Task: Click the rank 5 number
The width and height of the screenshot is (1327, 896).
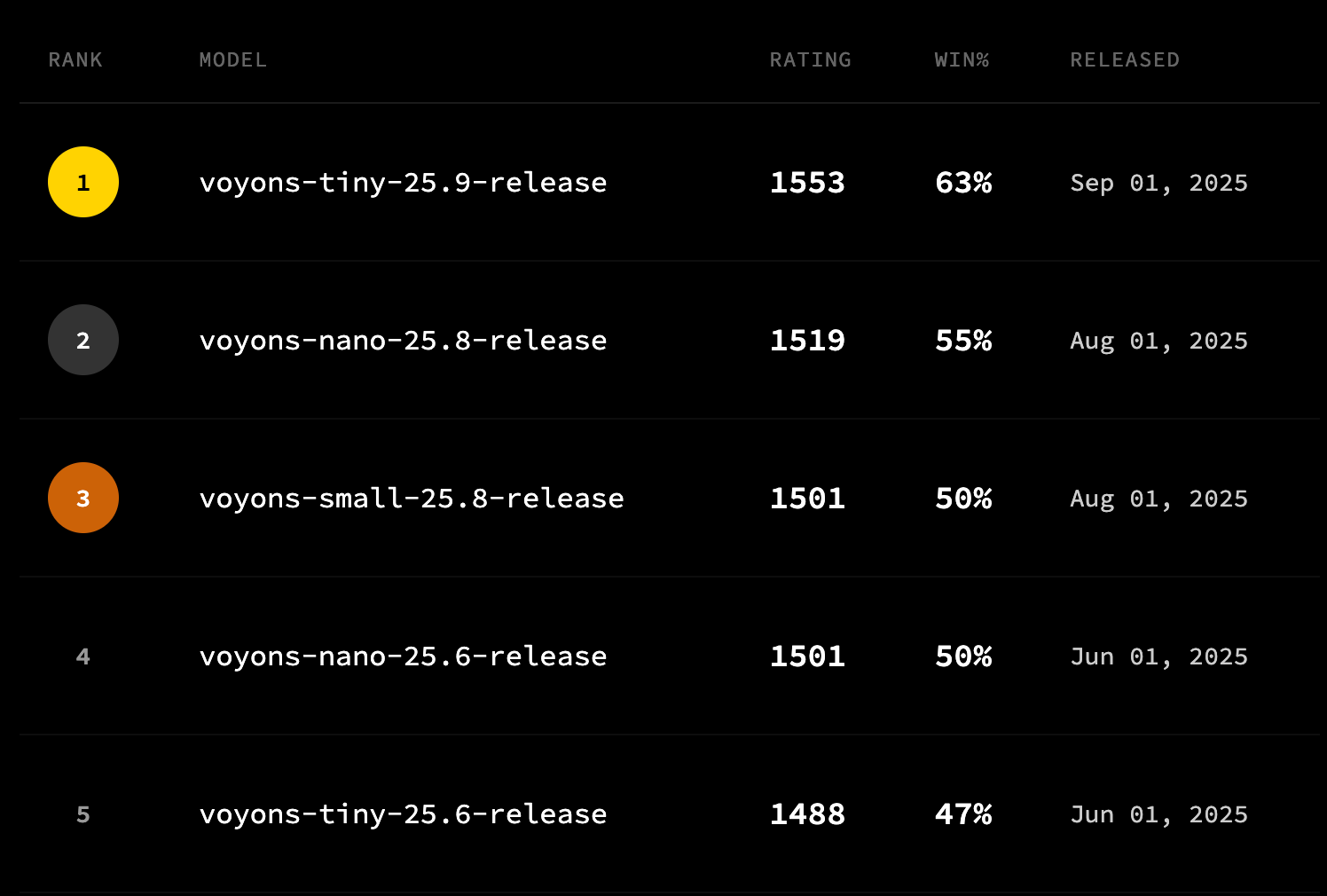Action: 83,814
